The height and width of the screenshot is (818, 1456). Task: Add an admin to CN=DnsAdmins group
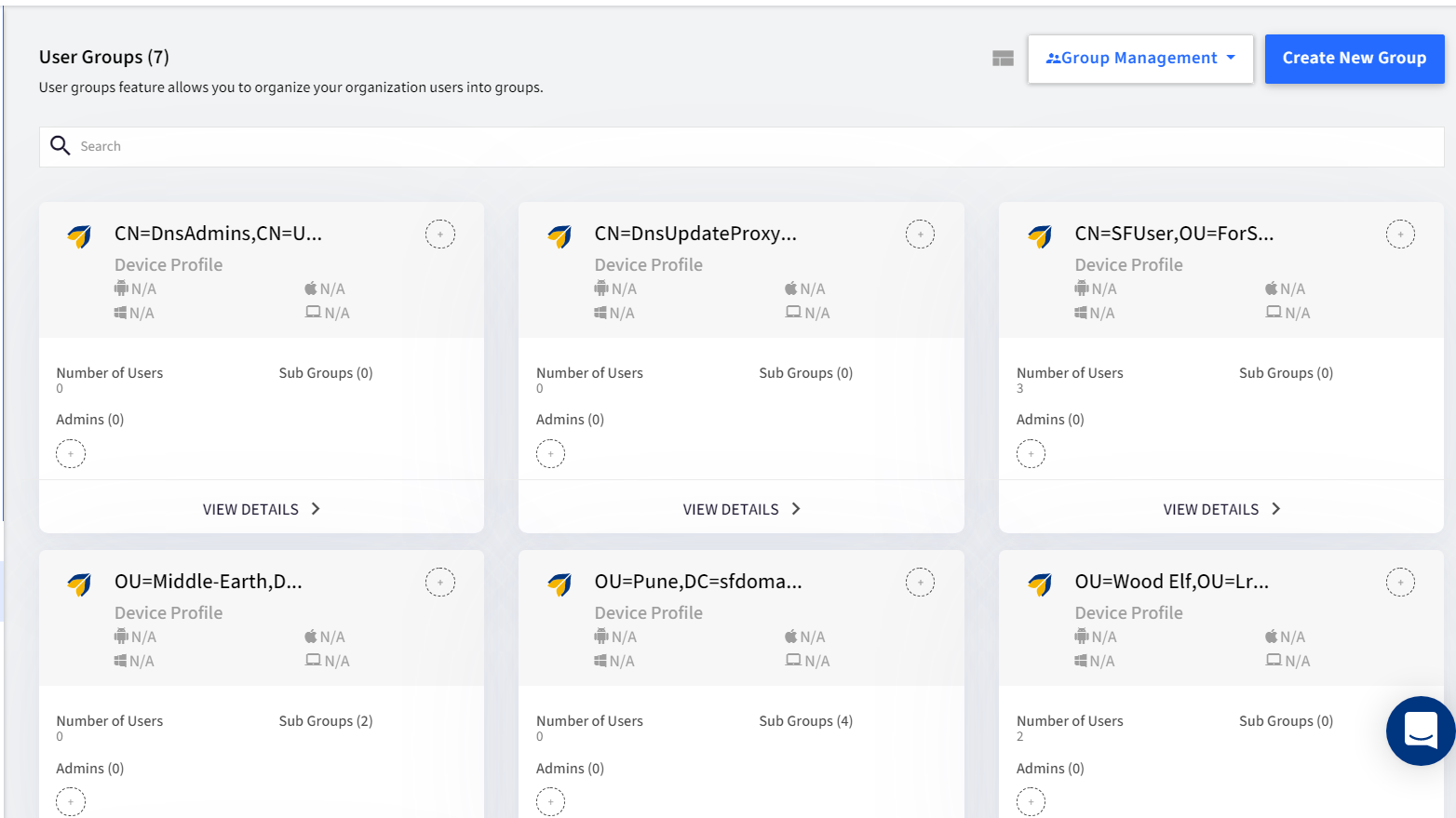71,454
